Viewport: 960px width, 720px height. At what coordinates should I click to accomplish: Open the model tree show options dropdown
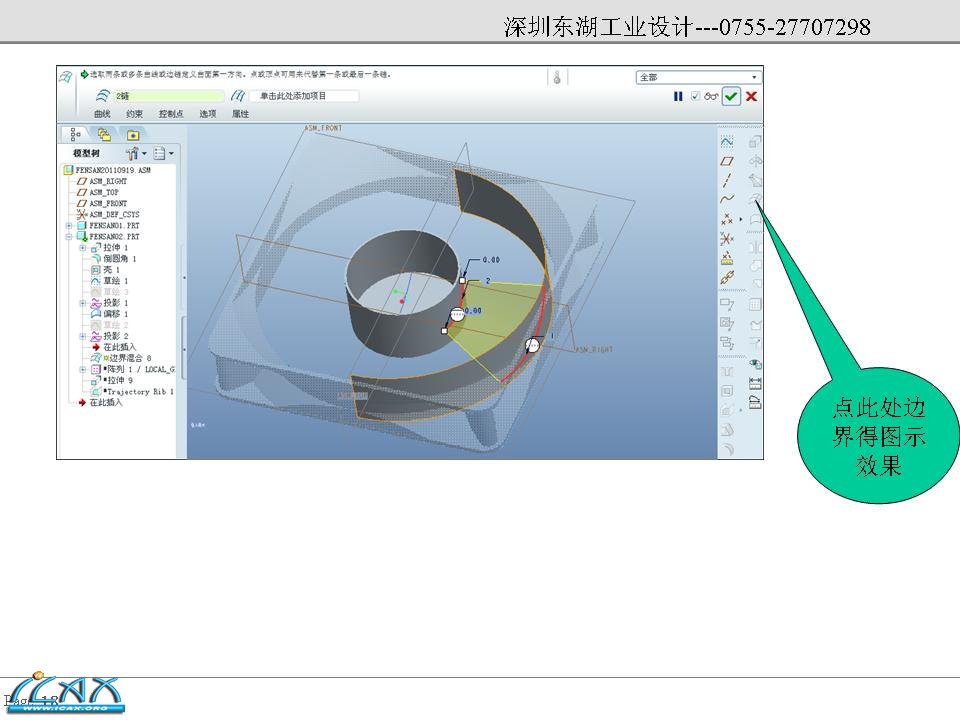pos(163,153)
